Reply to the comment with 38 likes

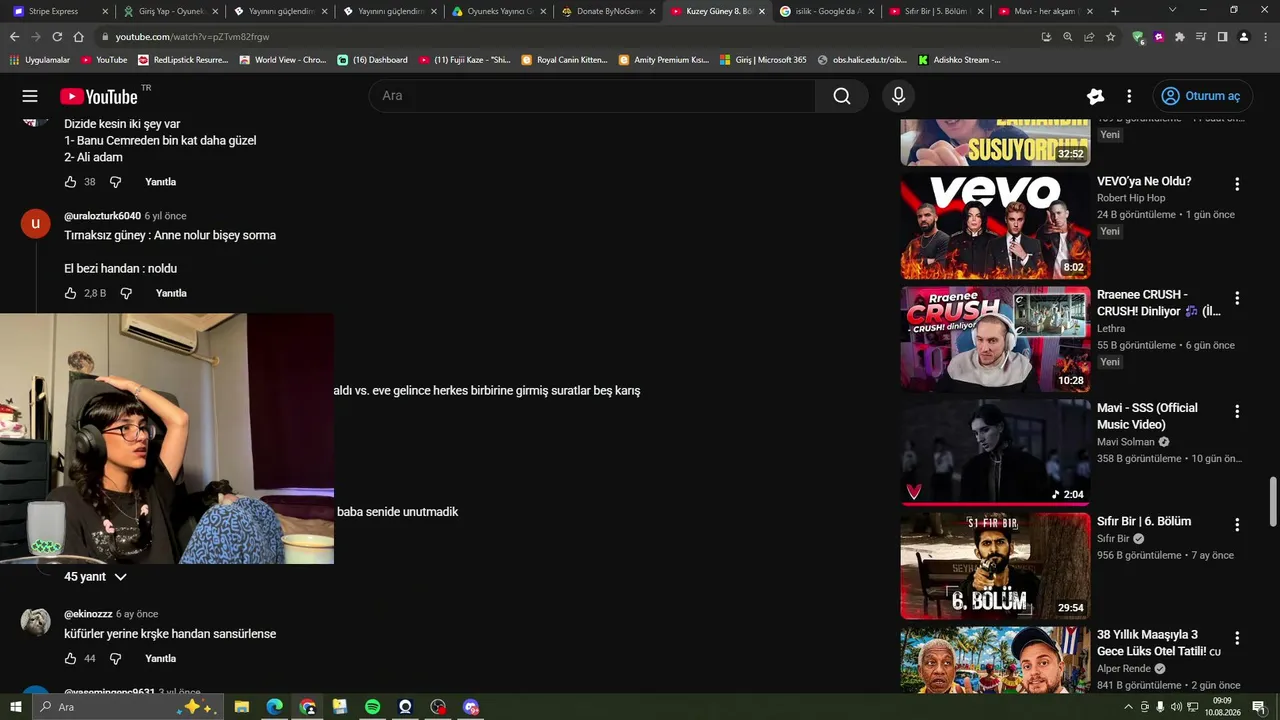point(160,182)
